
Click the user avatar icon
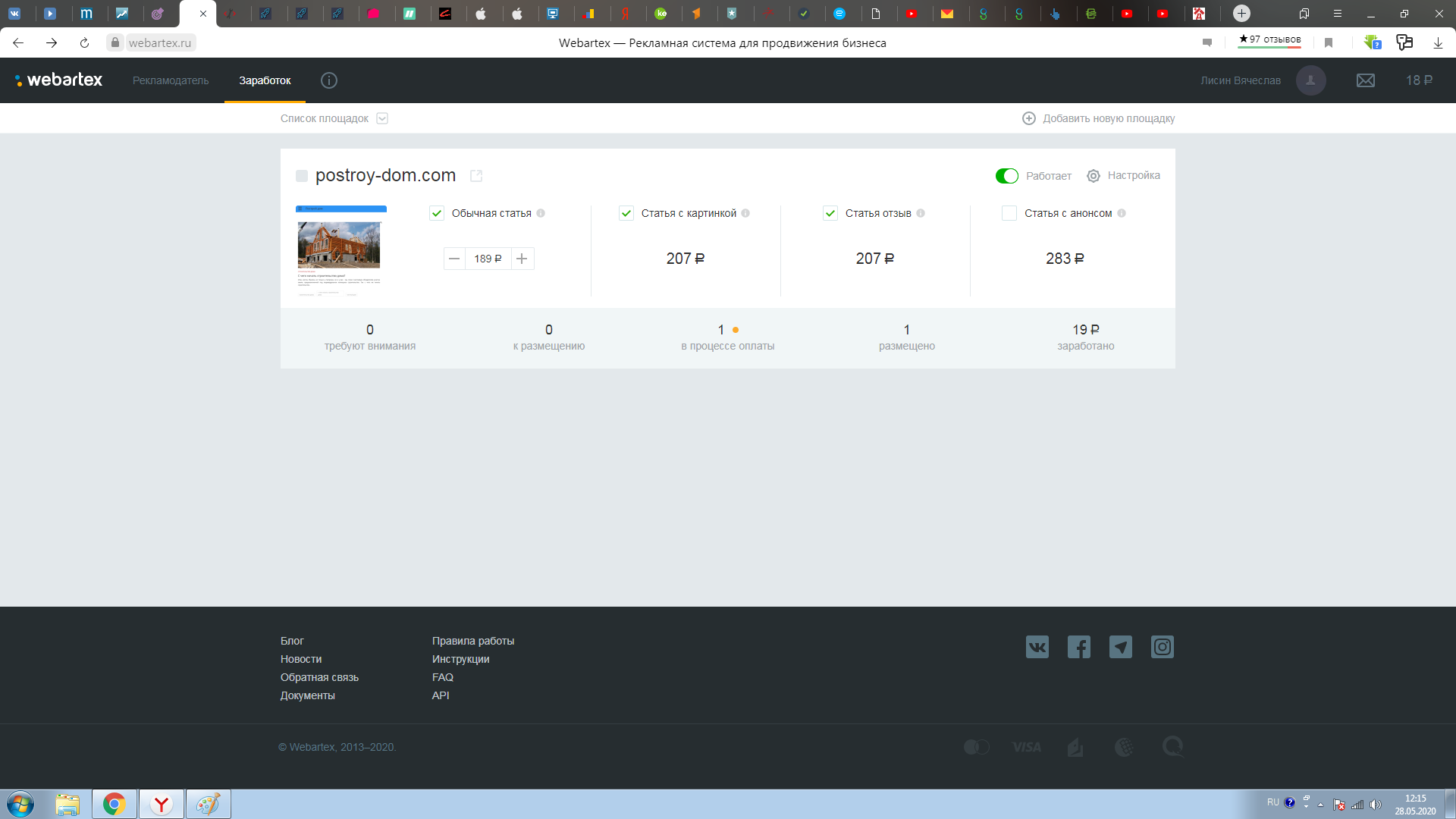point(1310,80)
